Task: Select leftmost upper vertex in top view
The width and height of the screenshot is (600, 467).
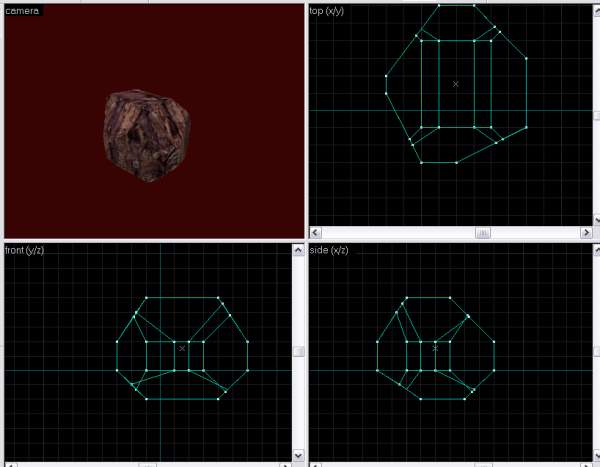Action: pos(386,75)
